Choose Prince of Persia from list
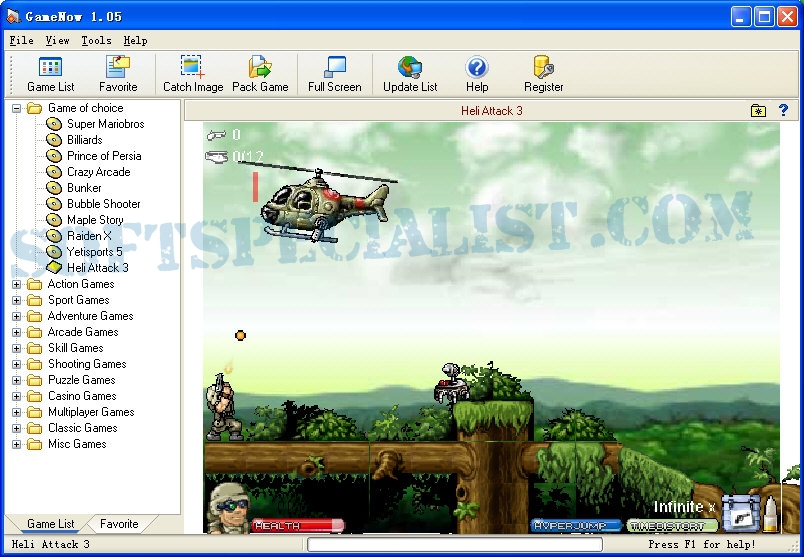 tap(104, 156)
